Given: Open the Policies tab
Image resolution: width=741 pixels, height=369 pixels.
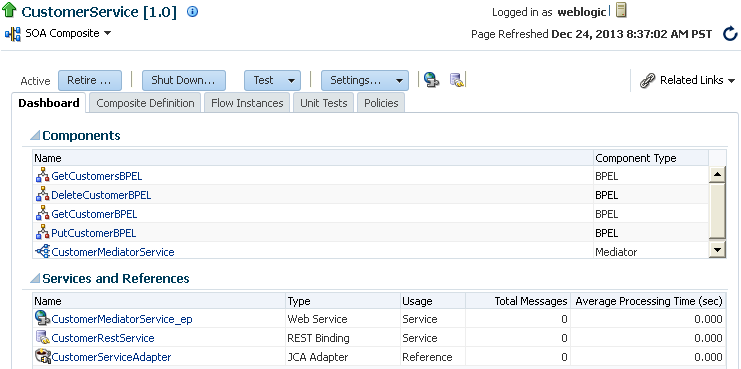Looking at the screenshot, I should click(x=381, y=103).
